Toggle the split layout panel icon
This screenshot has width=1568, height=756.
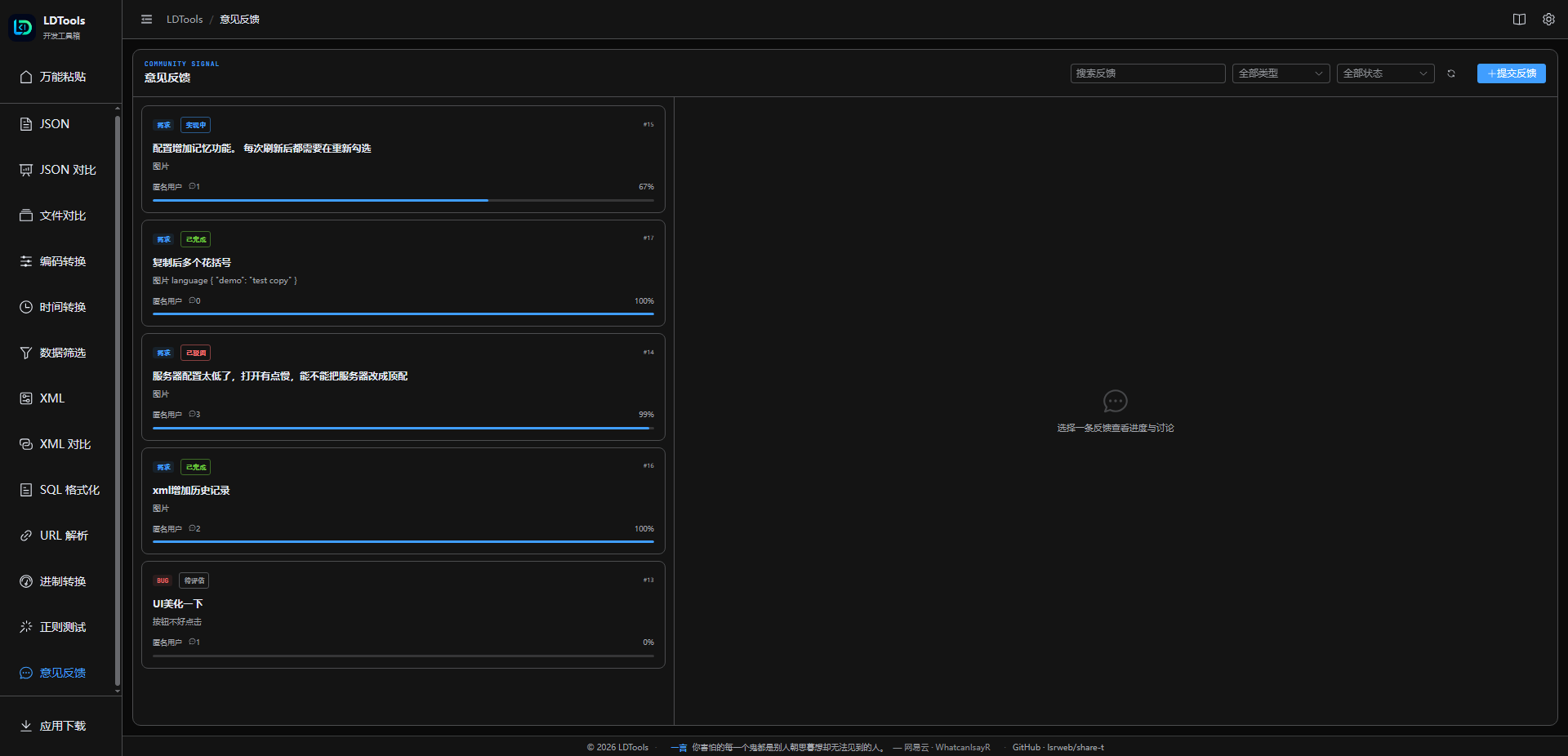coord(1519,20)
